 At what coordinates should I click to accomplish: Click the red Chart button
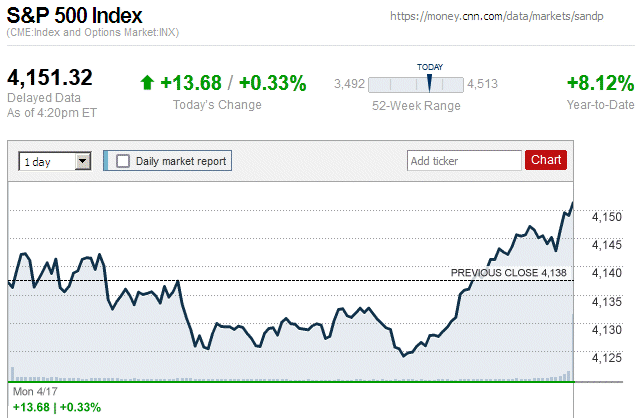click(x=546, y=160)
